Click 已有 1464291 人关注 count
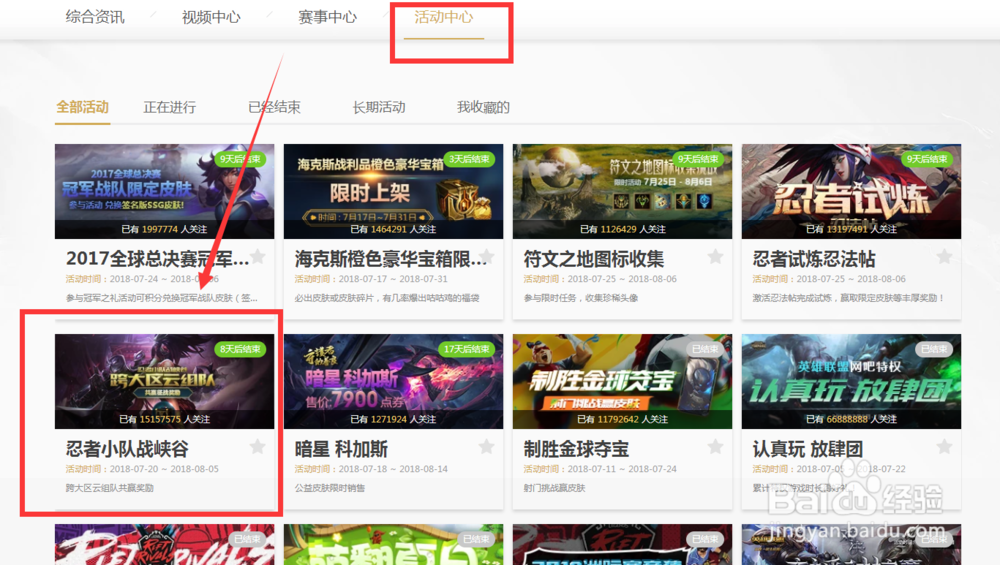The height and width of the screenshot is (565, 1000). [x=393, y=229]
